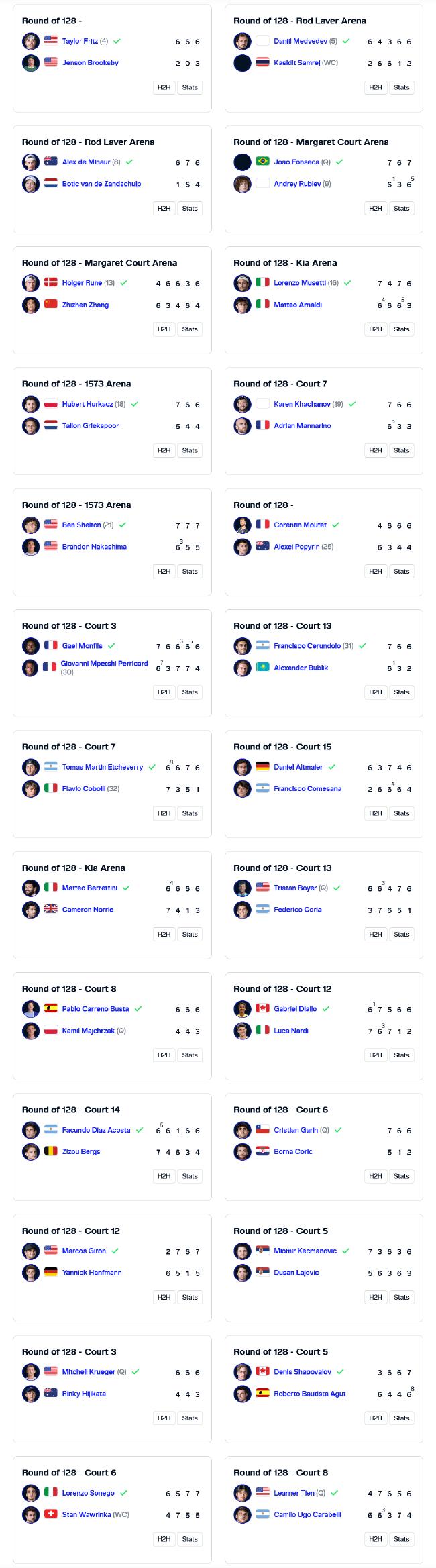
Task: Open Stats for Medvedev vs Samrej match
Action: coord(402,87)
